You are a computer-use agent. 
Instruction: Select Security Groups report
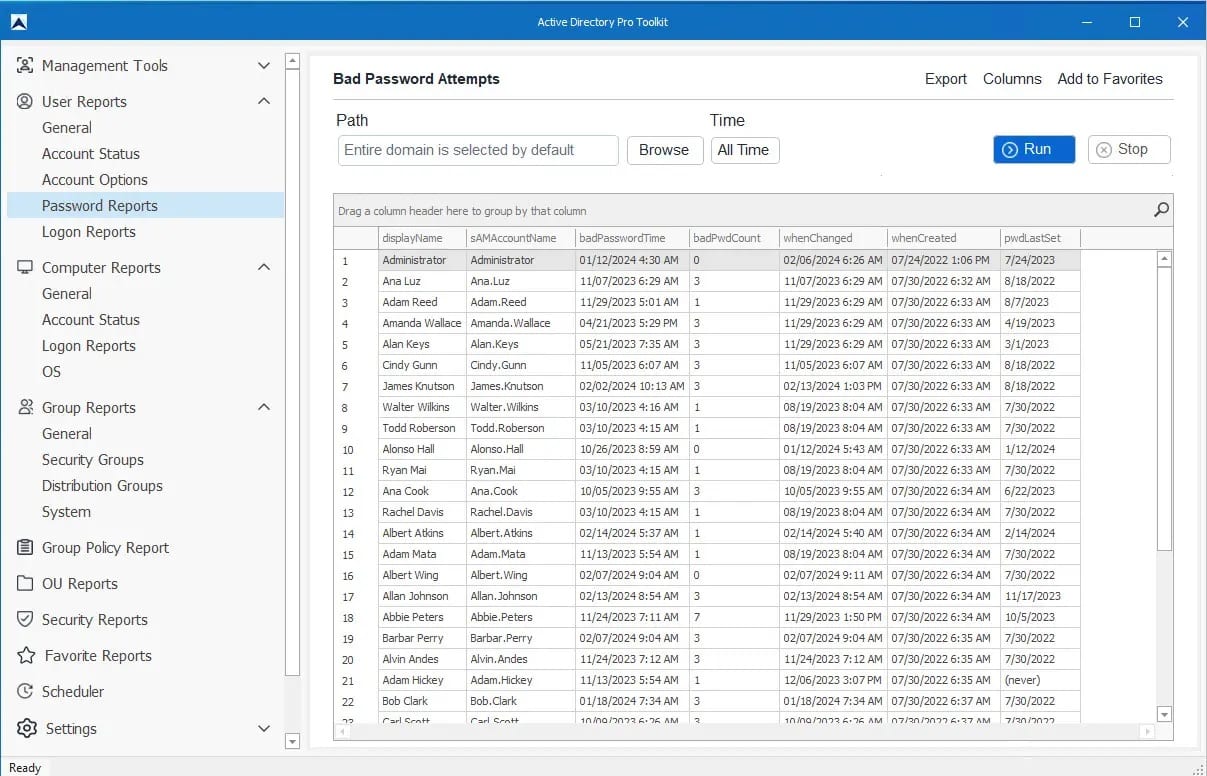pos(93,460)
